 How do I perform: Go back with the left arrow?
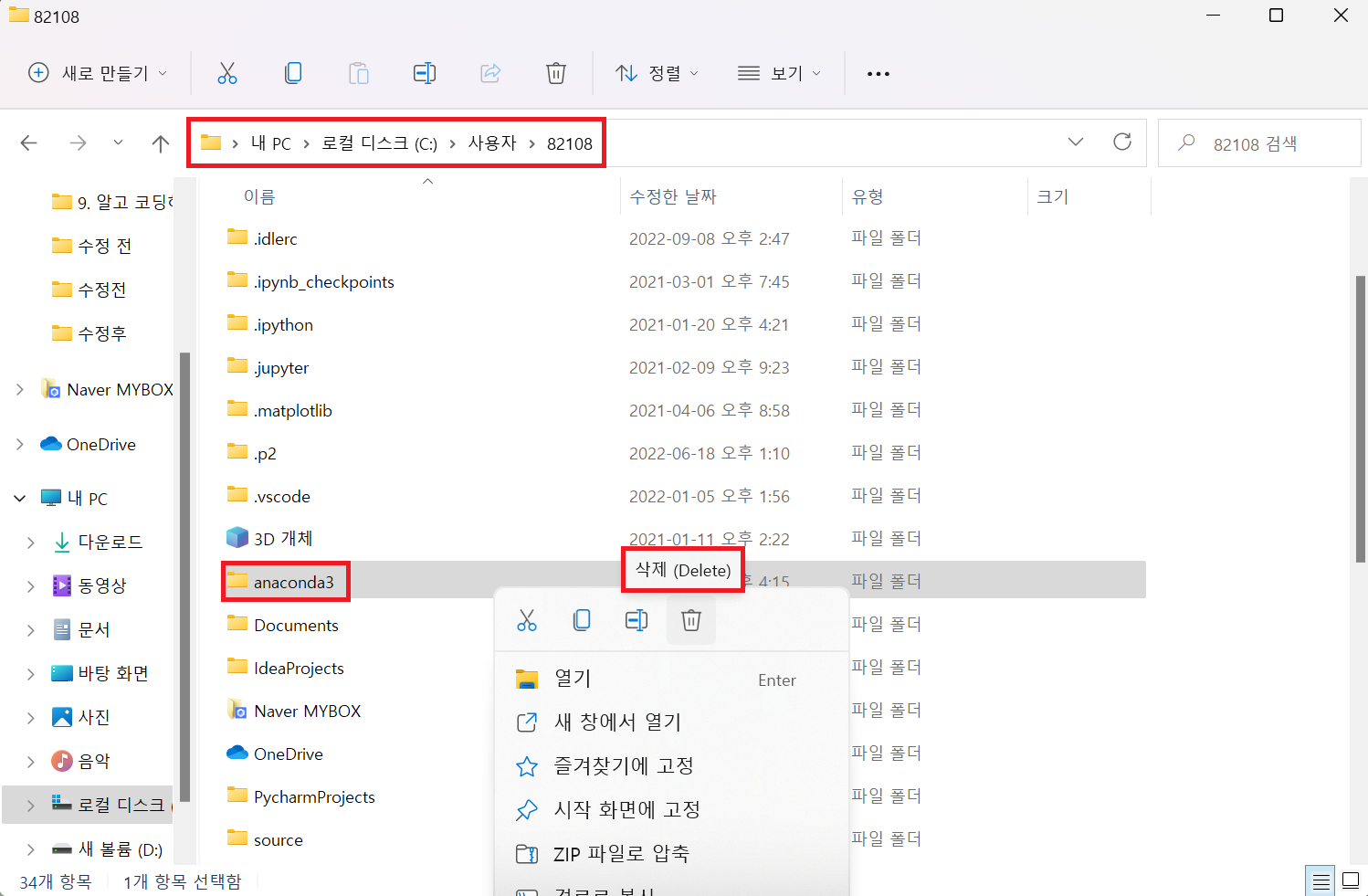point(29,143)
